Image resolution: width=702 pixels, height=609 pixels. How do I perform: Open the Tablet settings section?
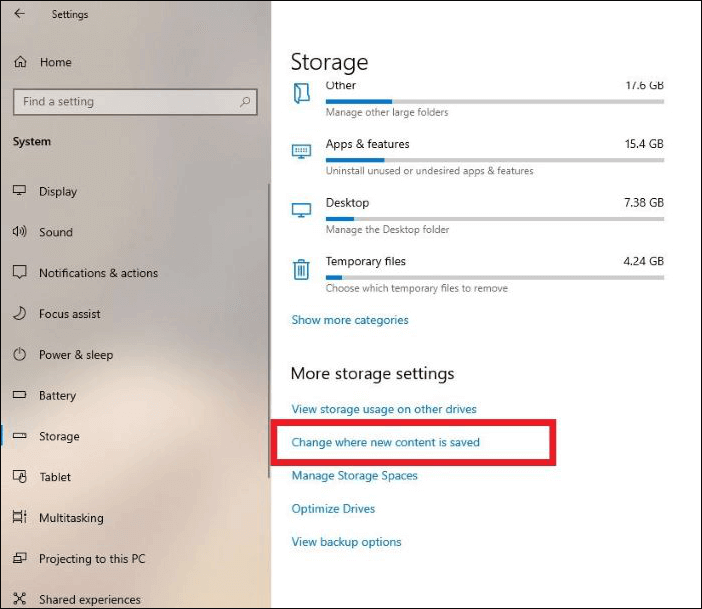click(55, 477)
